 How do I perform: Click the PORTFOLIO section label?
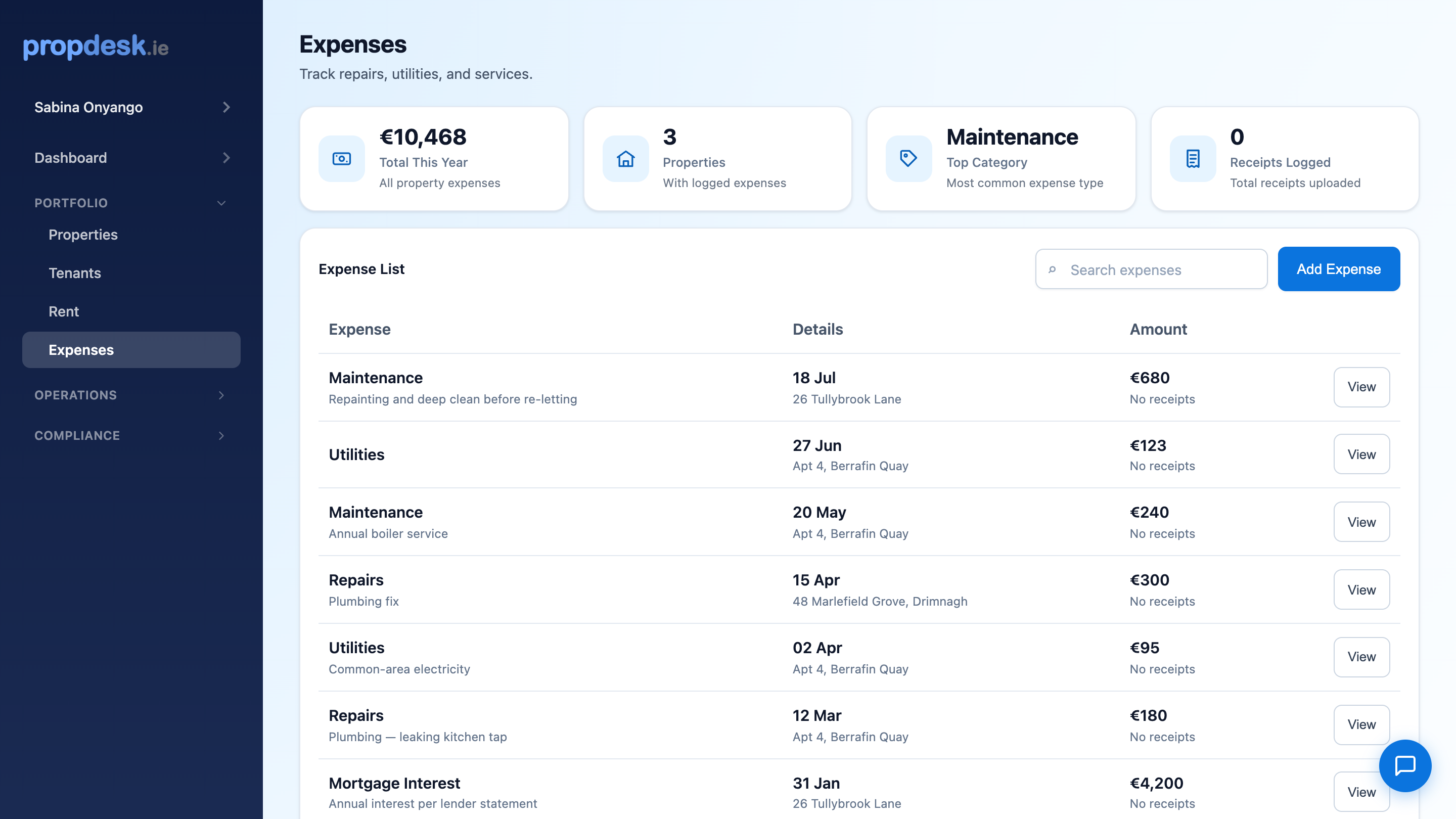tap(71, 203)
